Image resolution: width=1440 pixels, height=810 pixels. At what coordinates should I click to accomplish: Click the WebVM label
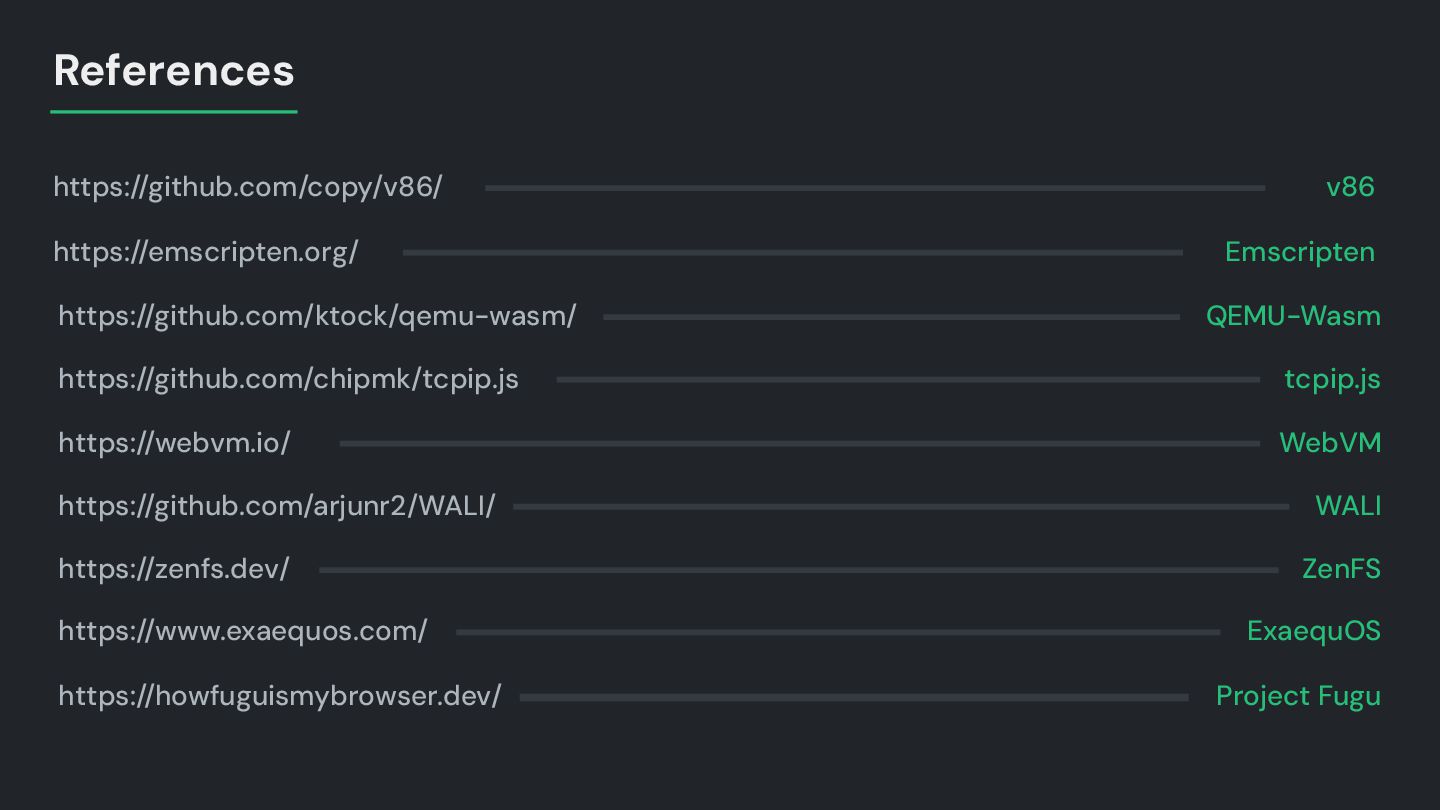tap(1330, 443)
